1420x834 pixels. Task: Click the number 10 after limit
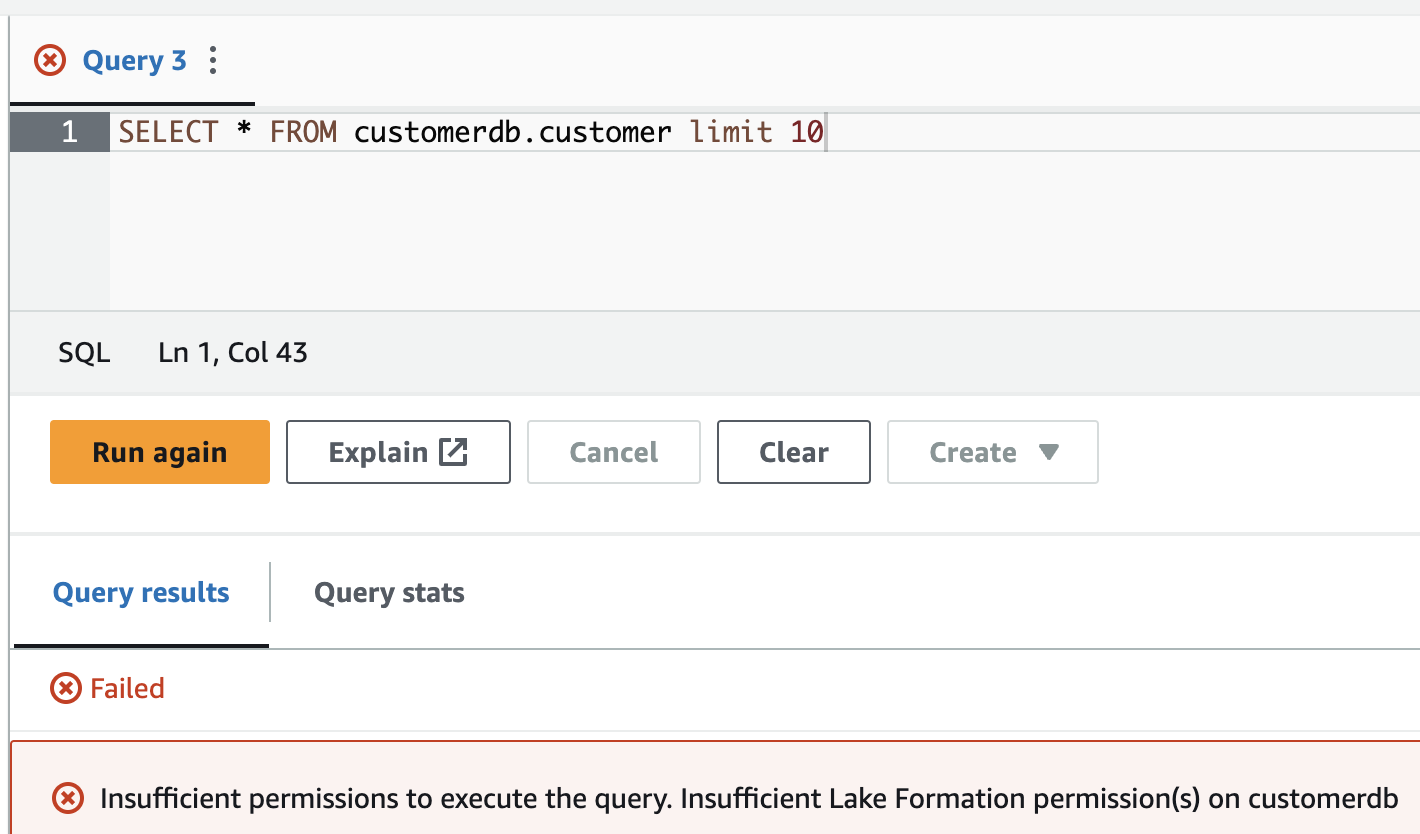(806, 132)
